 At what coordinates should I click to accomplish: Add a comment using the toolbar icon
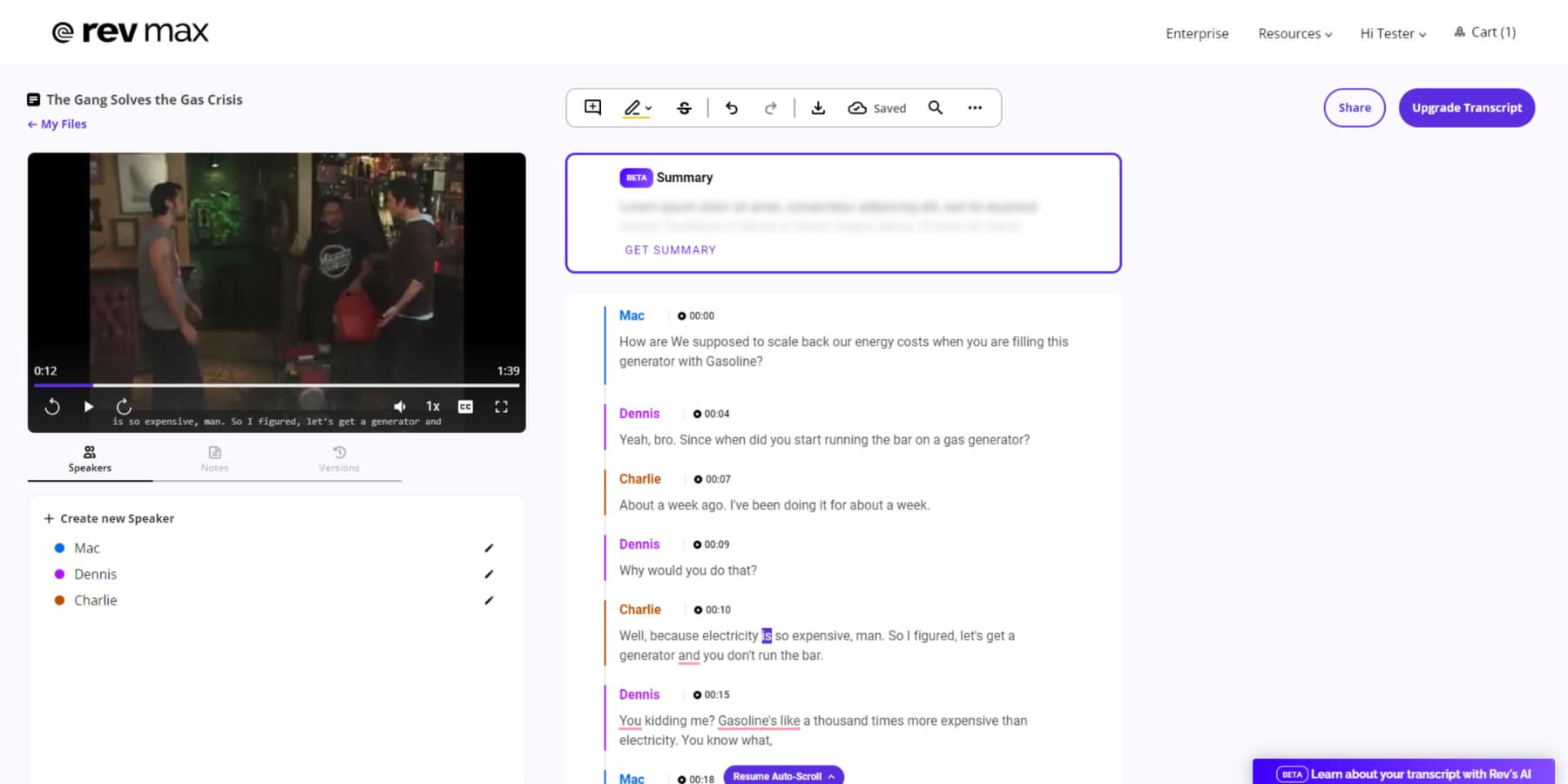(x=592, y=107)
